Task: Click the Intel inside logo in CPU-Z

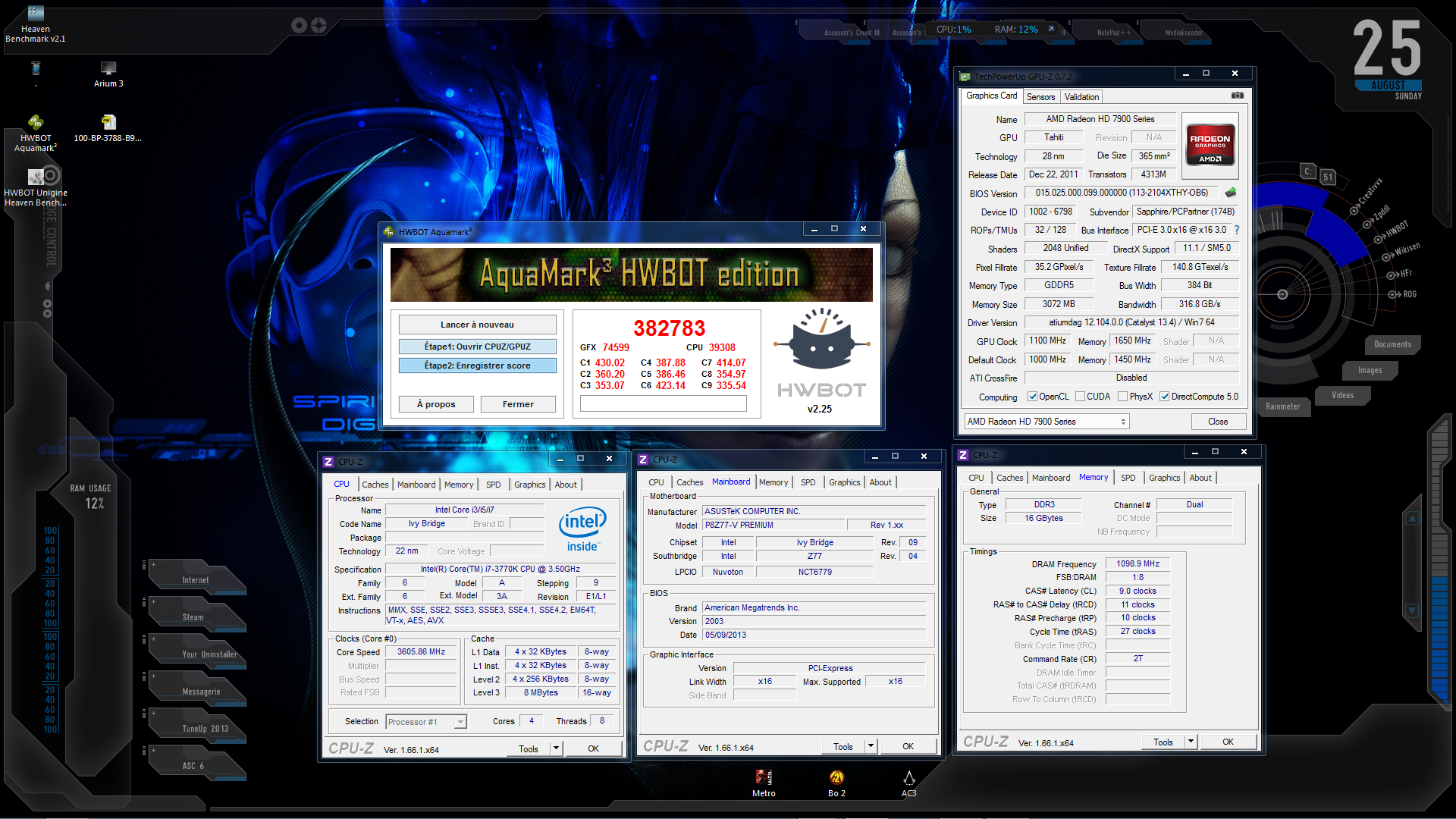Action: (x=582, y=529)
